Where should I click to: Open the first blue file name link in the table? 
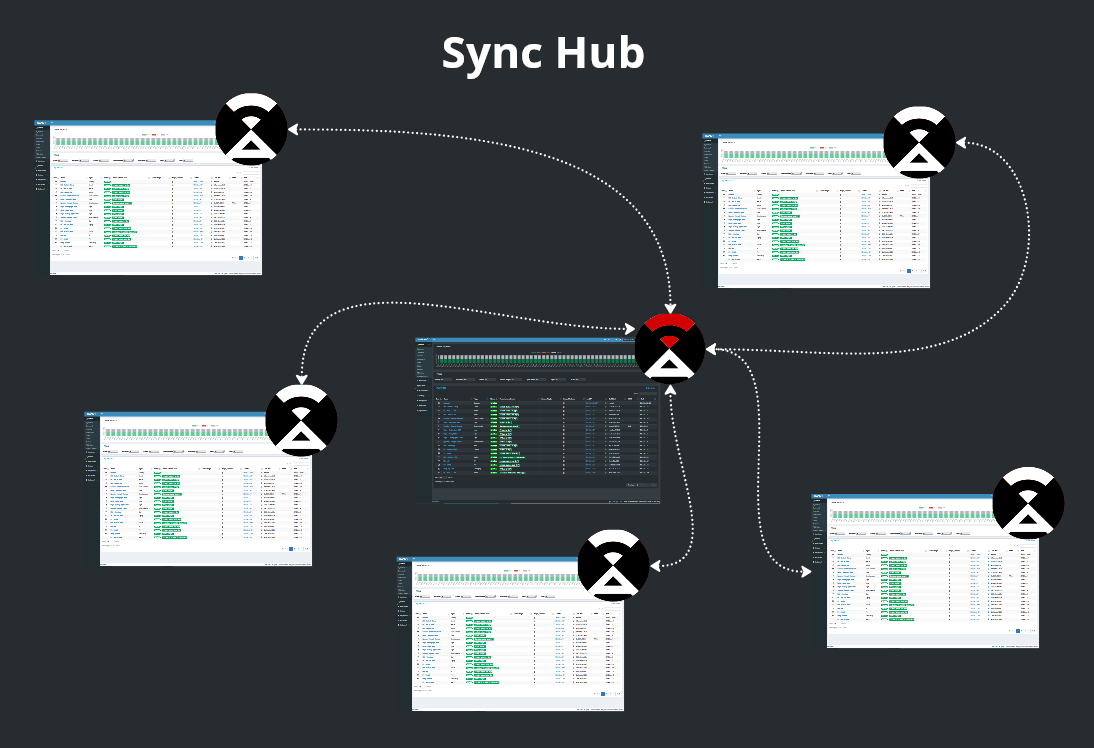coord(62,182)
